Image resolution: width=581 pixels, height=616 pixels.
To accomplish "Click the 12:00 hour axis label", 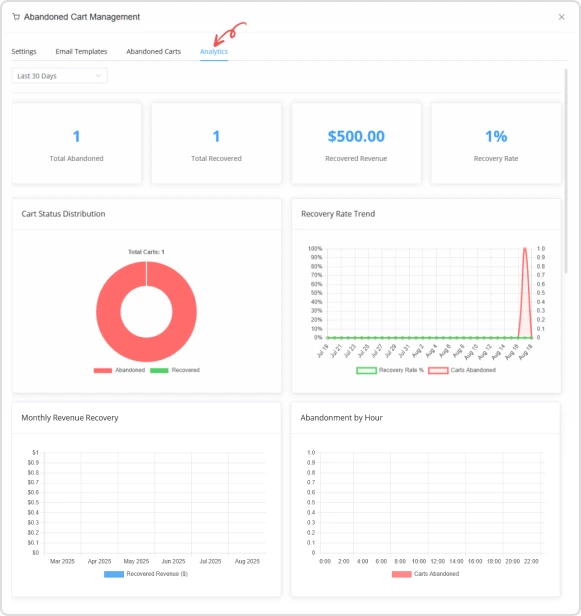I will pyautogui.click(x=438, y=561).
